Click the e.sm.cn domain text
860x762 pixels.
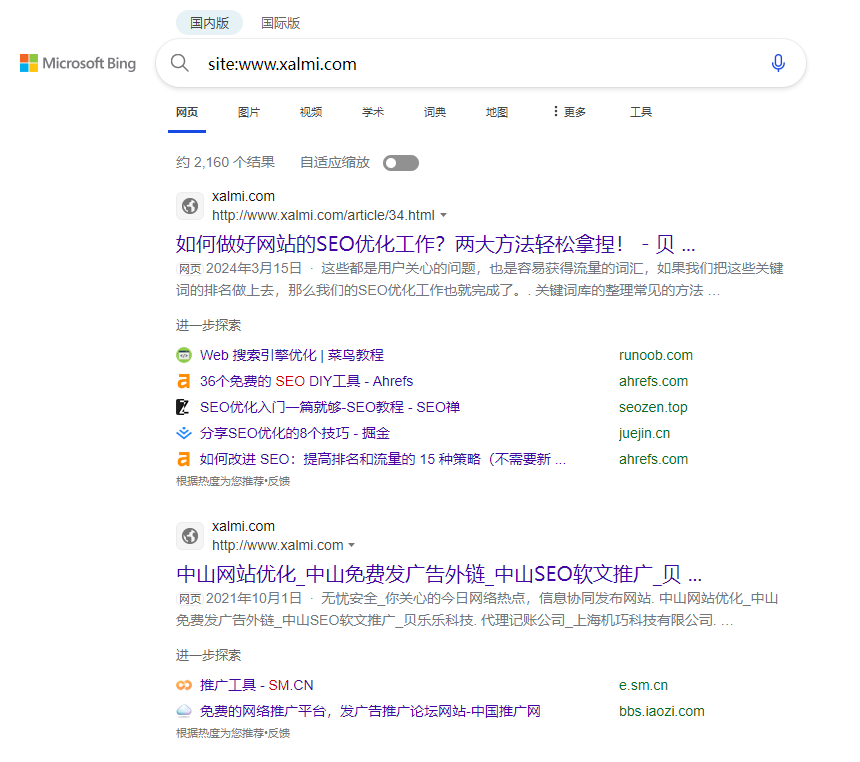pyautogui.click(x=643, y=685)
